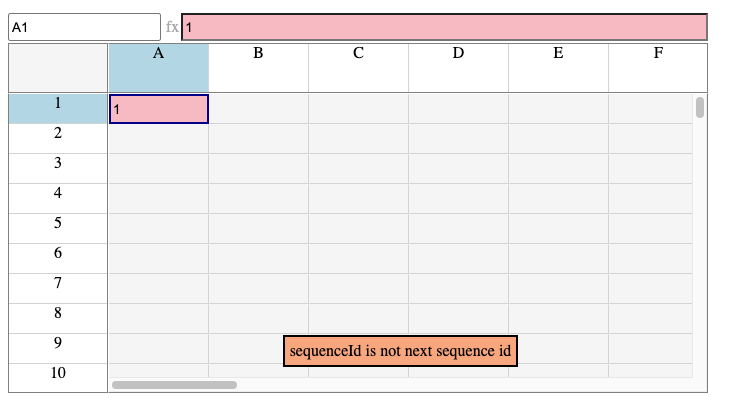The image size is (729, 405).
Task: Select column B header
Action: pyautogui.click(x=258, y=68)
